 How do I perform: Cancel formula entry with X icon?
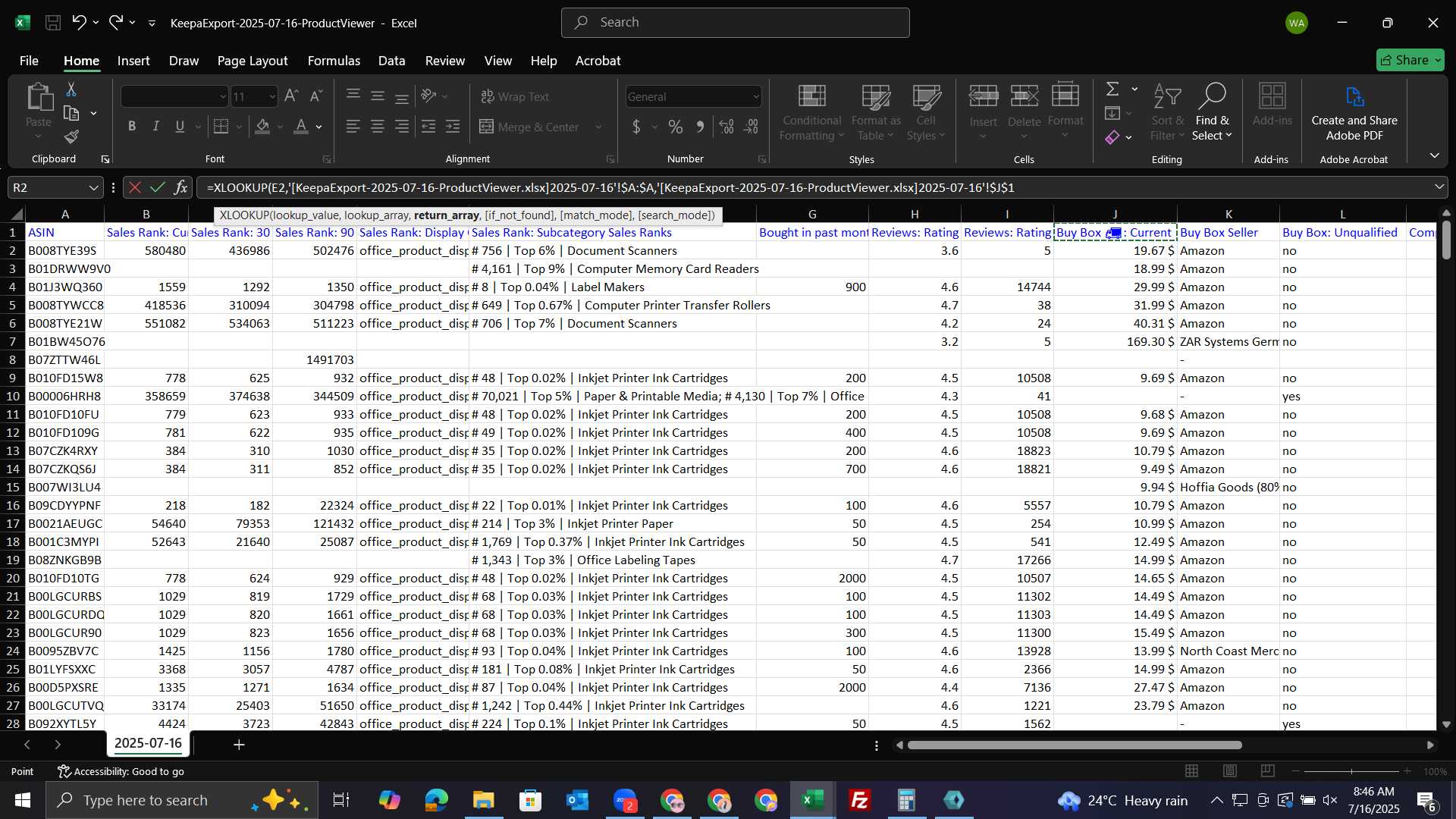135,187
